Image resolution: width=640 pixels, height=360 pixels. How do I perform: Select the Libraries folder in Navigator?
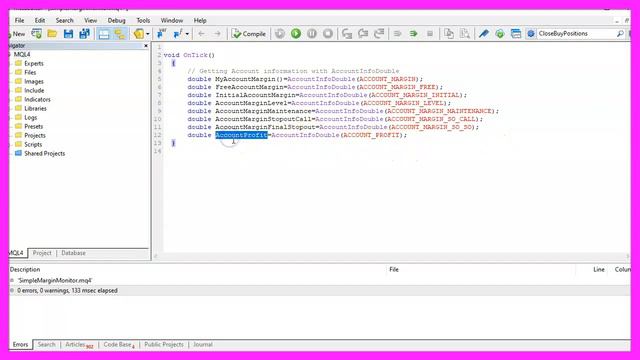click(x=35, y=108)
